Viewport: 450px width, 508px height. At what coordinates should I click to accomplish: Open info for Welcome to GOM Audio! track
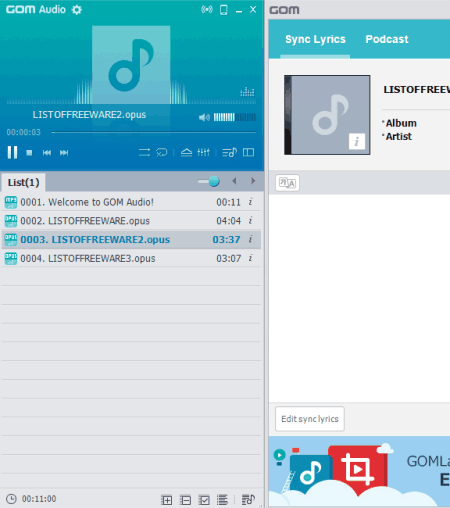tap(250, 202)
